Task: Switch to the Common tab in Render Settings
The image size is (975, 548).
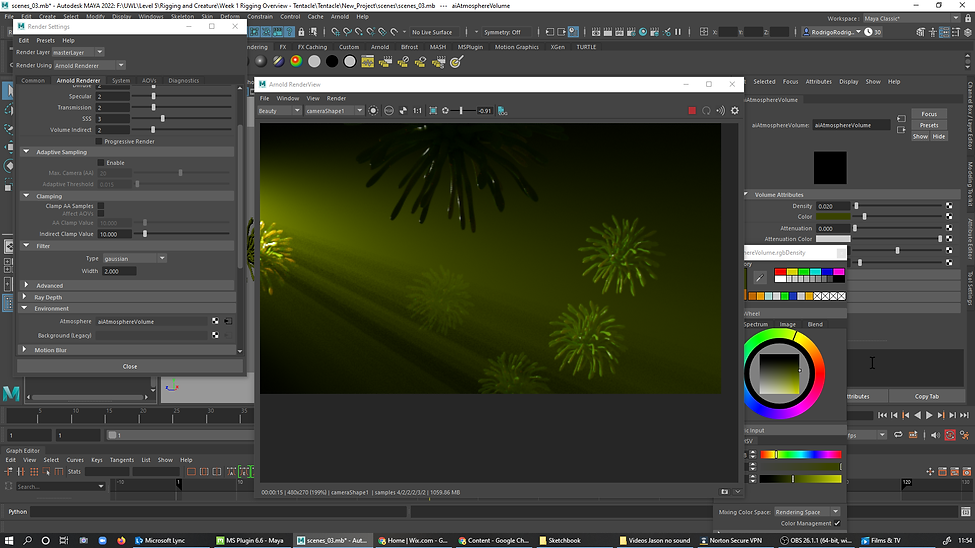Action: click(x=33, y=80)
